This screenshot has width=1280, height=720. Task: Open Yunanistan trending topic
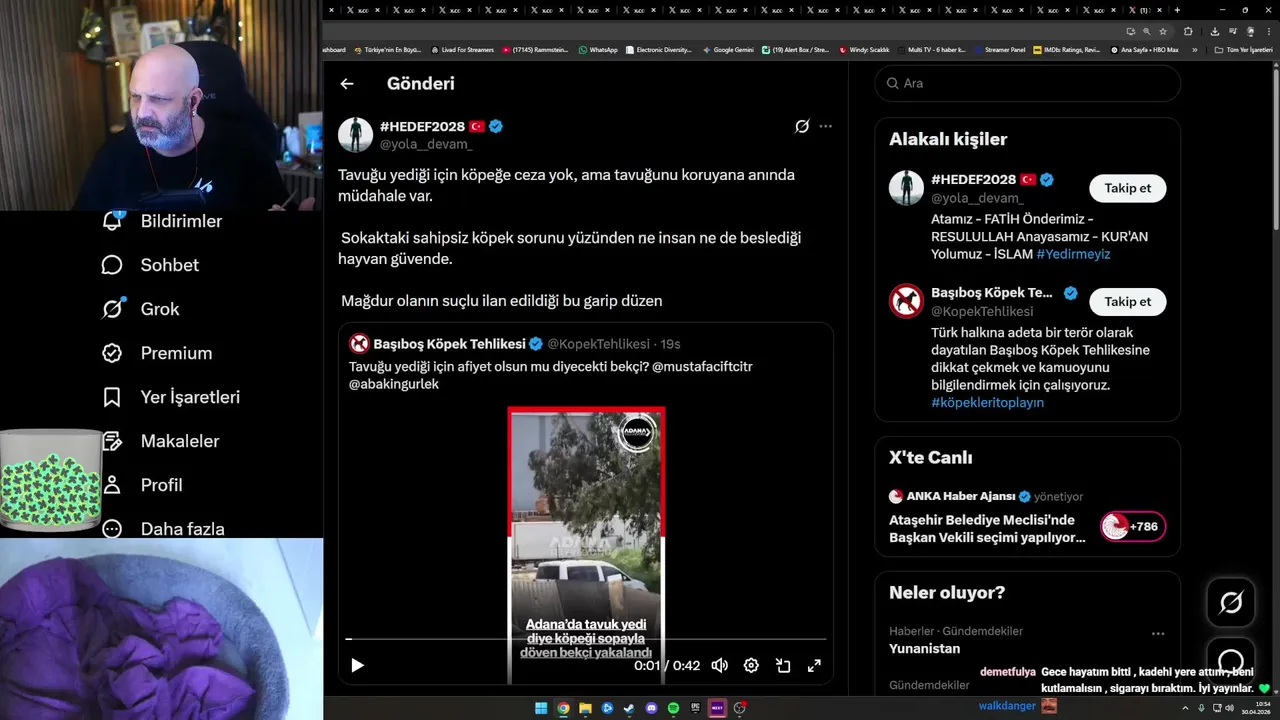click(x=924, y=648)
